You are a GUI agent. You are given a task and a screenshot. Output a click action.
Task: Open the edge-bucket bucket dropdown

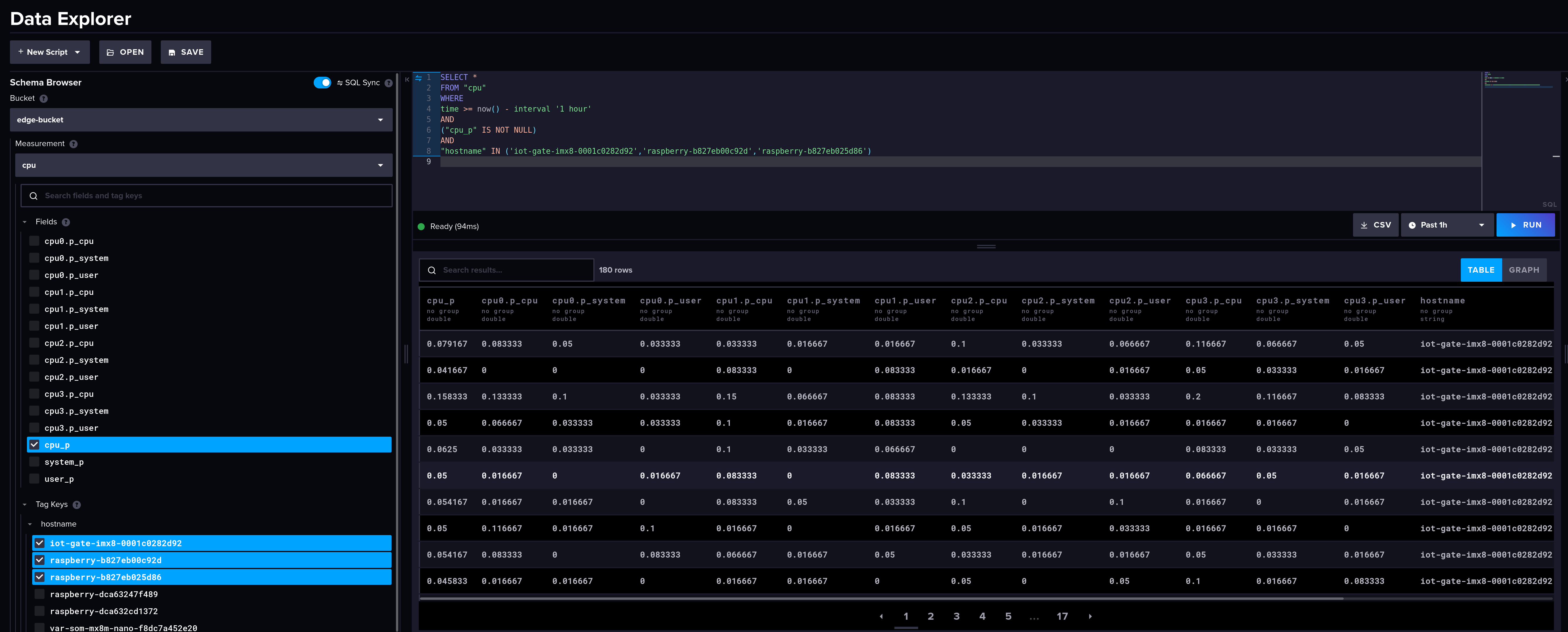coord(201,120)
